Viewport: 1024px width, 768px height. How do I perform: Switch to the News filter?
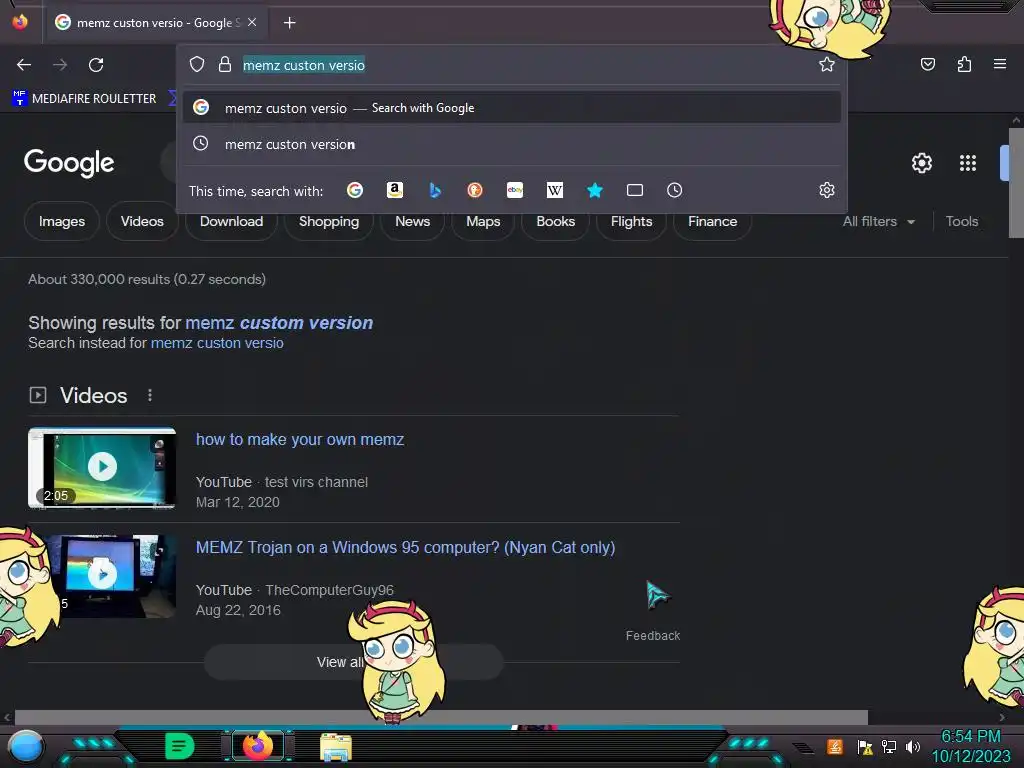412,221
